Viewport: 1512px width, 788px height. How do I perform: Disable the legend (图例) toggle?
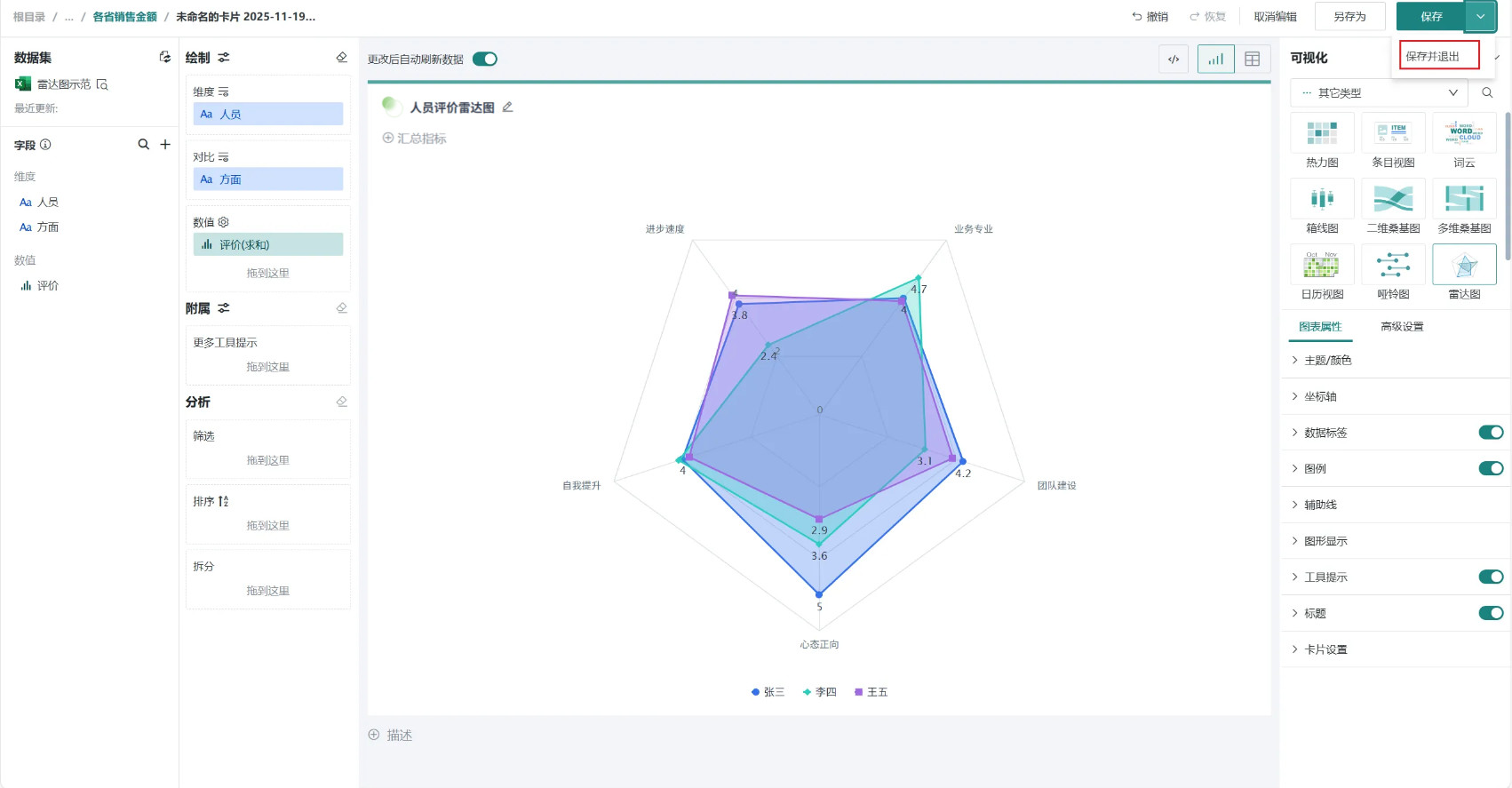(x=1490, y=468)
